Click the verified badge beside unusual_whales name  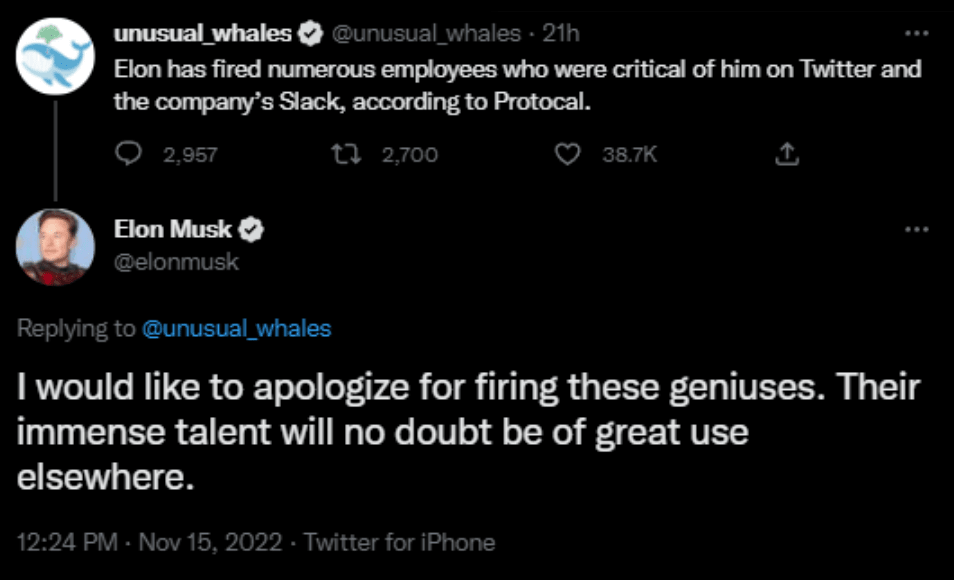311,34
